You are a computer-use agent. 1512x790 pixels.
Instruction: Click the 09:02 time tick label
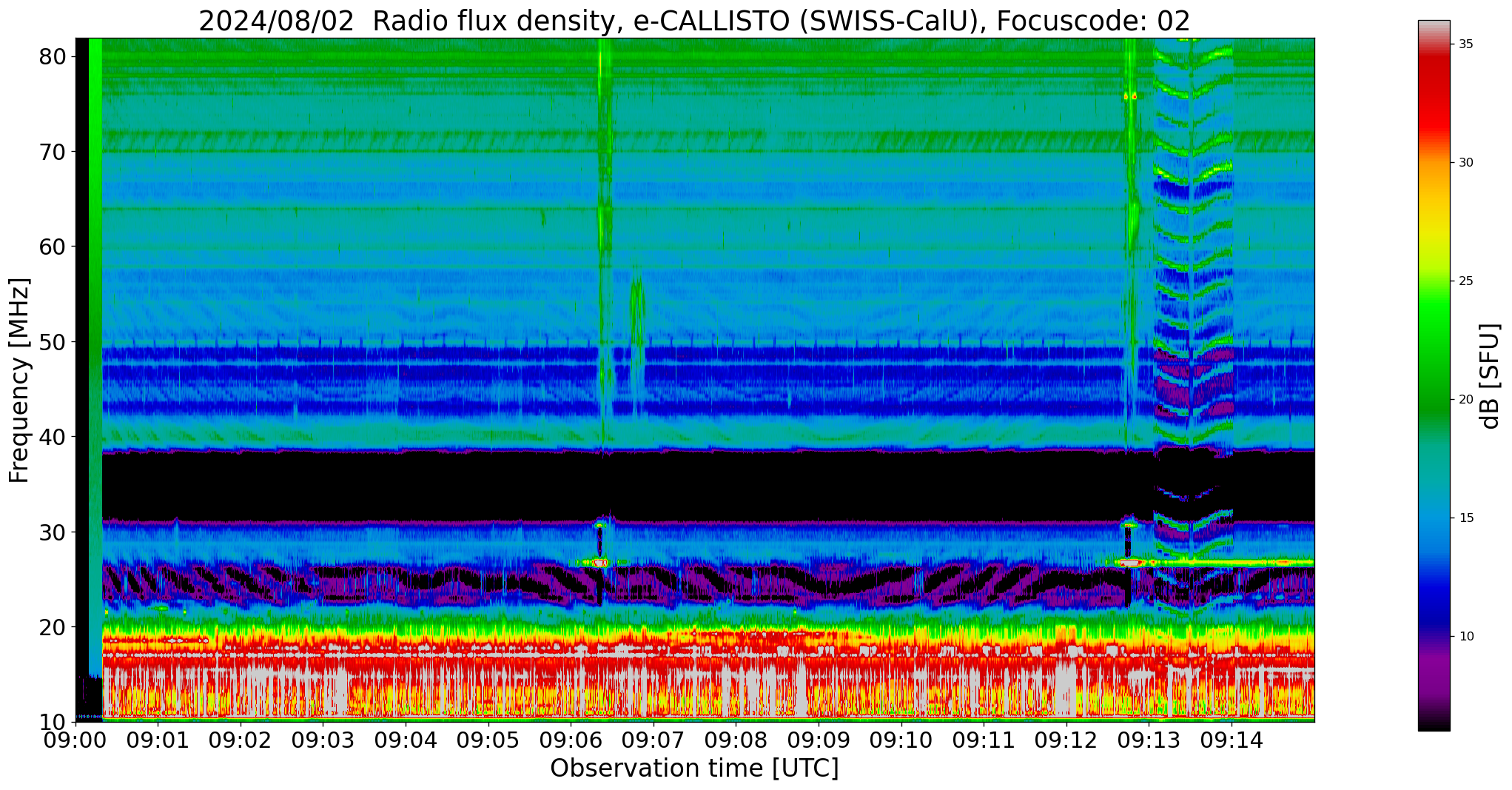[241, 741]
